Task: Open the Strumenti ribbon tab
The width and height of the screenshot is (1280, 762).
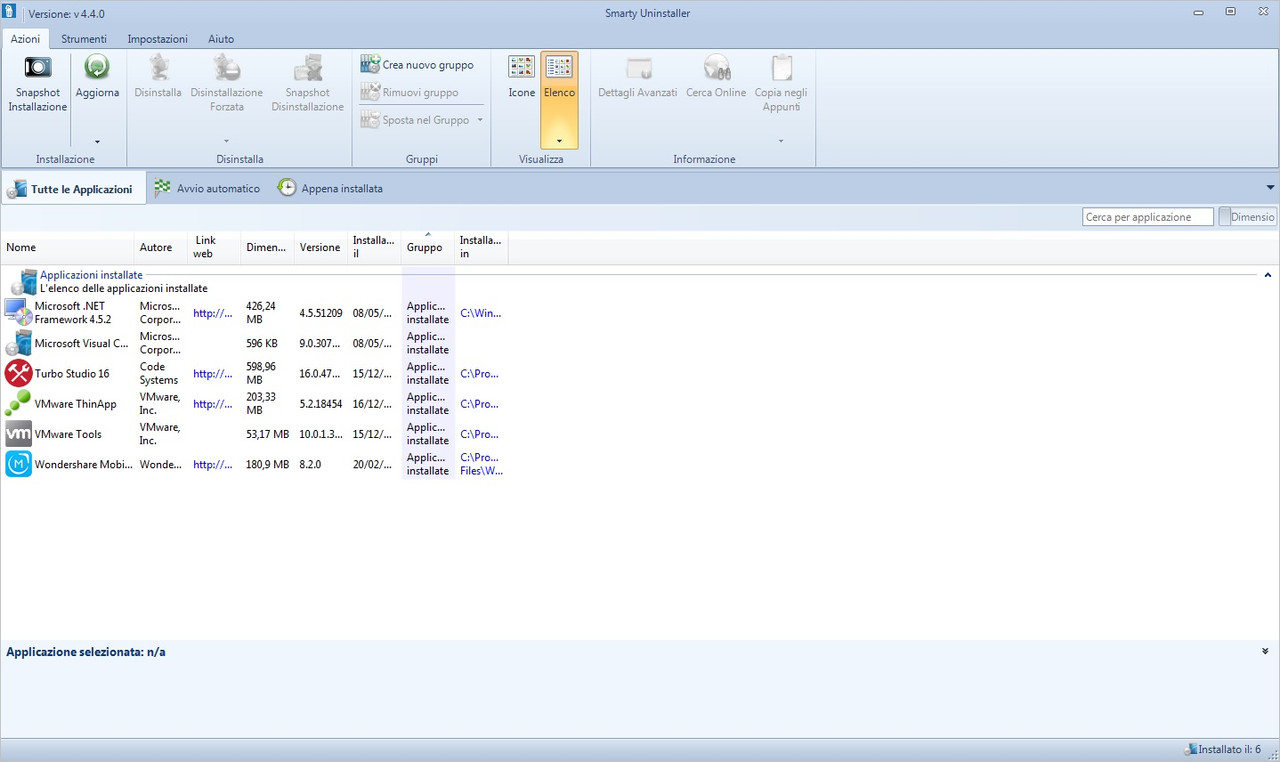Action: (84, 39)
